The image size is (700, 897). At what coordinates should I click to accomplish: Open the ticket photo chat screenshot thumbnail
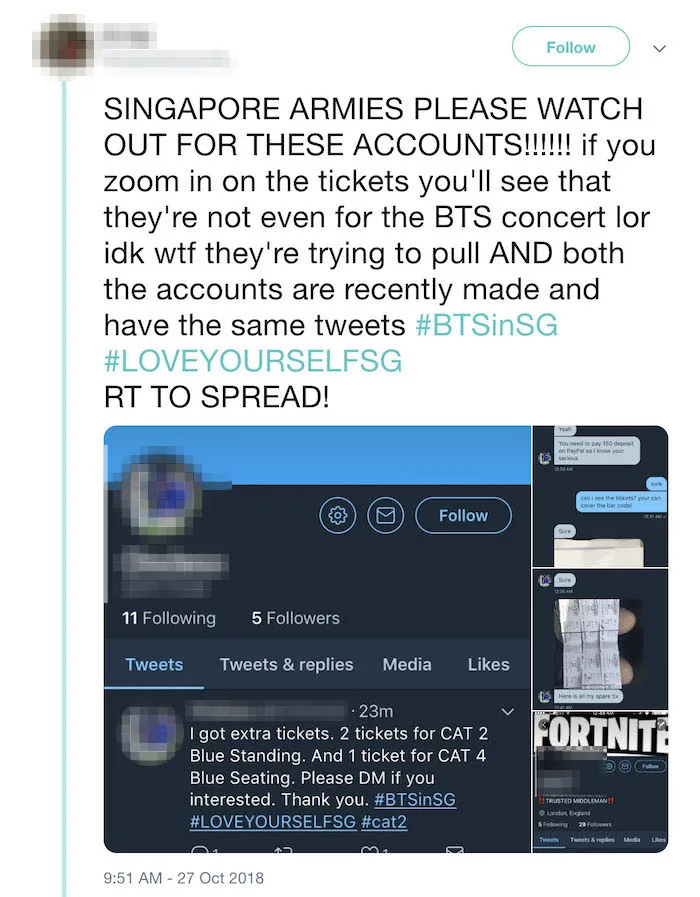(599, 637)
